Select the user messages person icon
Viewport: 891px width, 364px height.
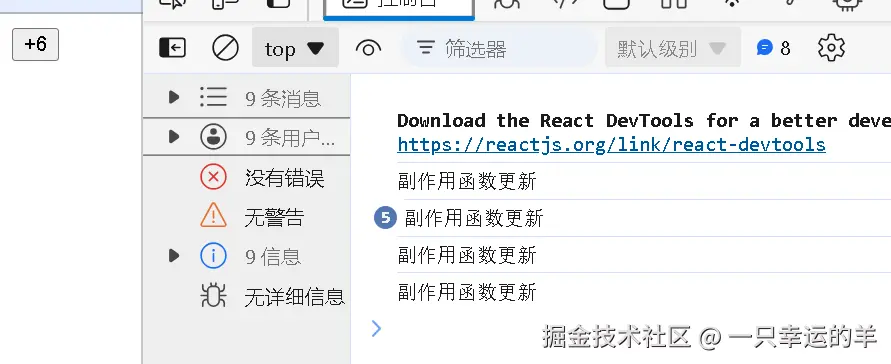click(x=214, y=137)
